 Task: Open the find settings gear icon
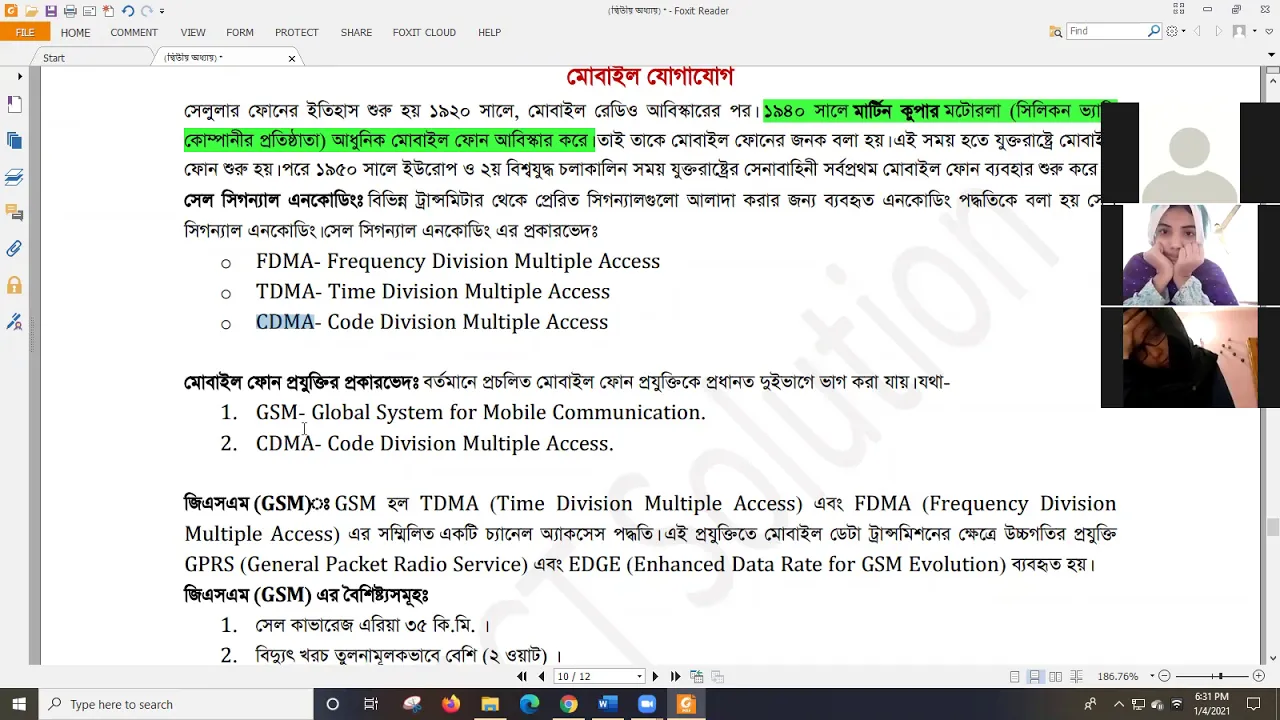[x=1171, y=32]
